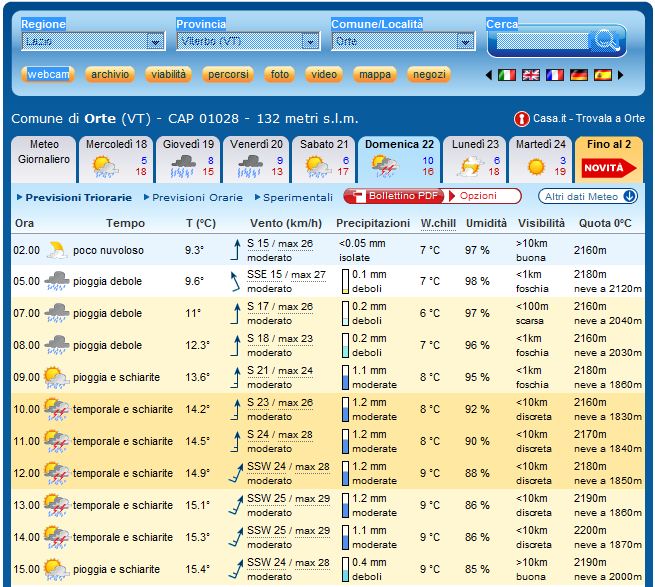Click the sun-and-rain icon at 09.00
Screen dimensions: 655x587
(x=57, y=377)
